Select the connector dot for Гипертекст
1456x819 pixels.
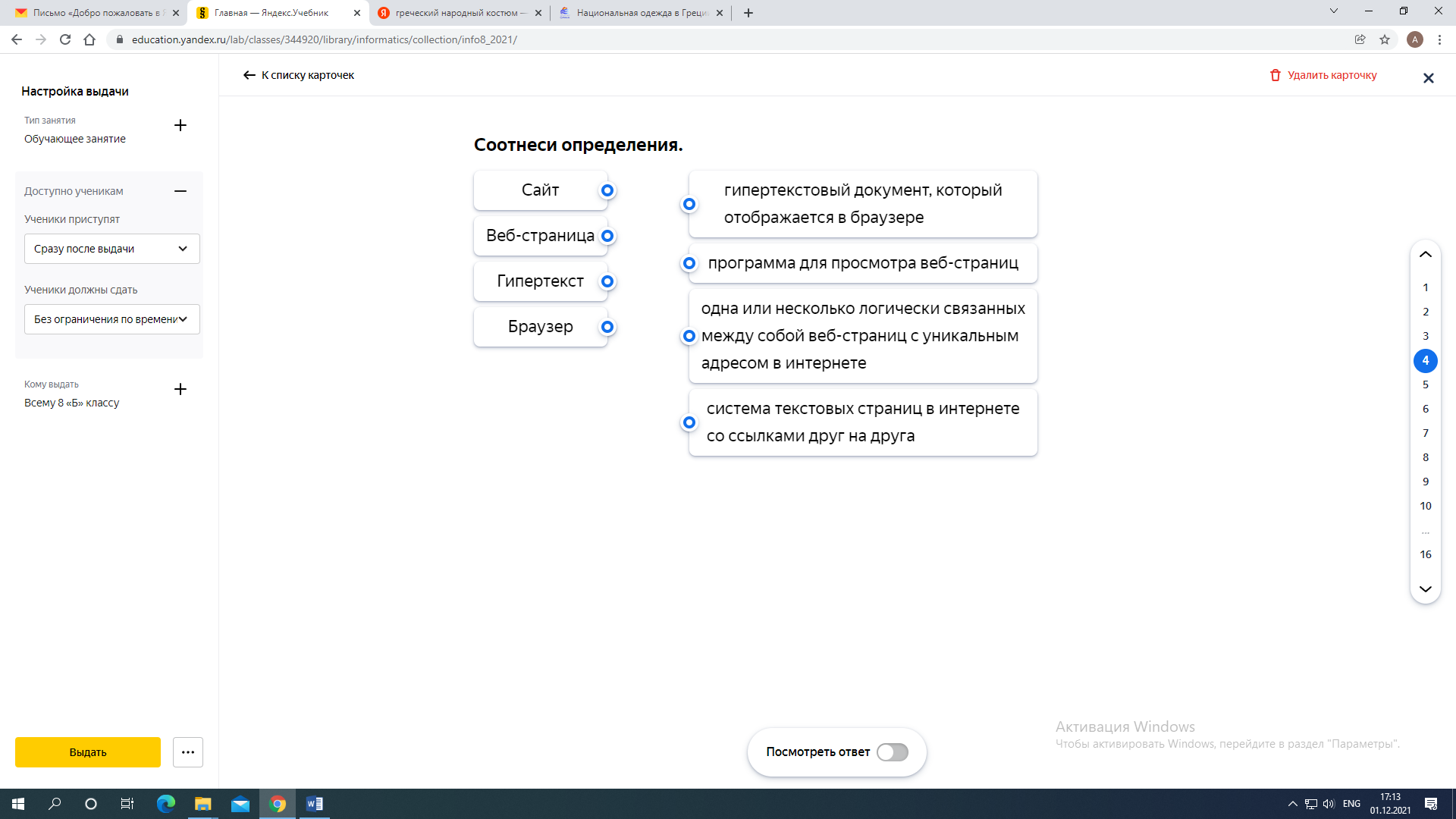tap(607, 281)
